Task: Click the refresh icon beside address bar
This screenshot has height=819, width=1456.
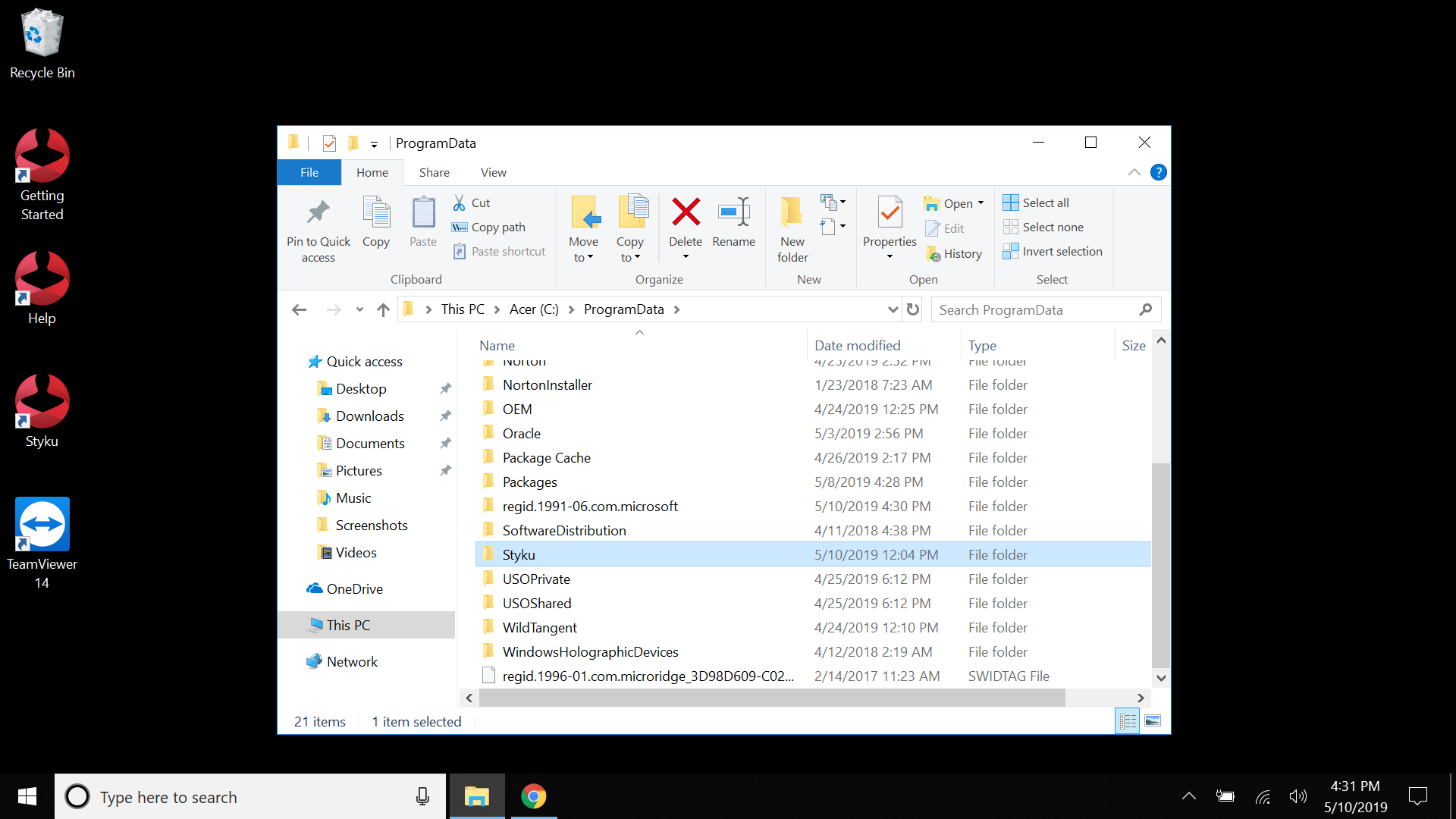Action: click(x=913, y=309)
